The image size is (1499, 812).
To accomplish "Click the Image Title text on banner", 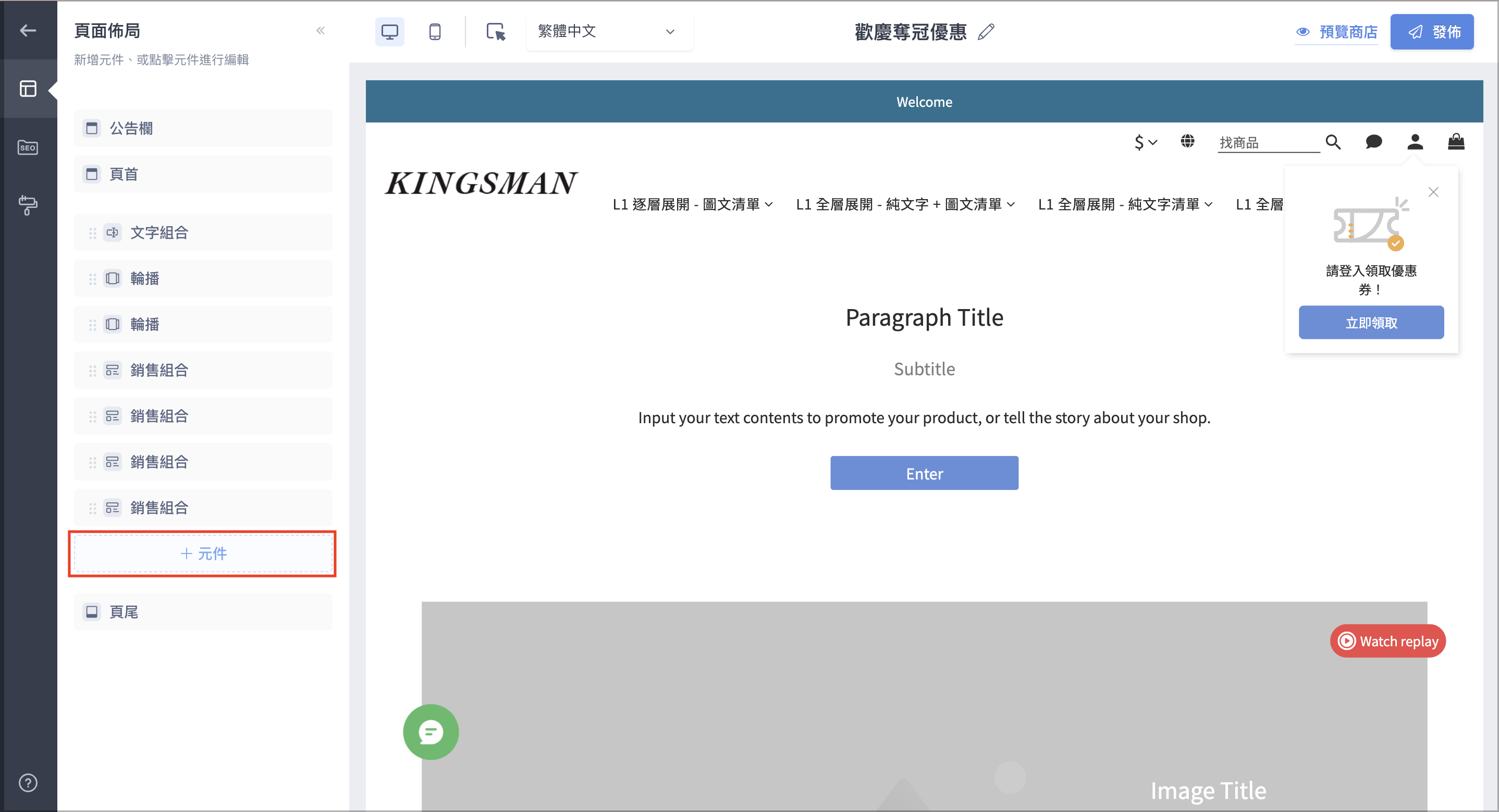I will tap(1208, 791).
